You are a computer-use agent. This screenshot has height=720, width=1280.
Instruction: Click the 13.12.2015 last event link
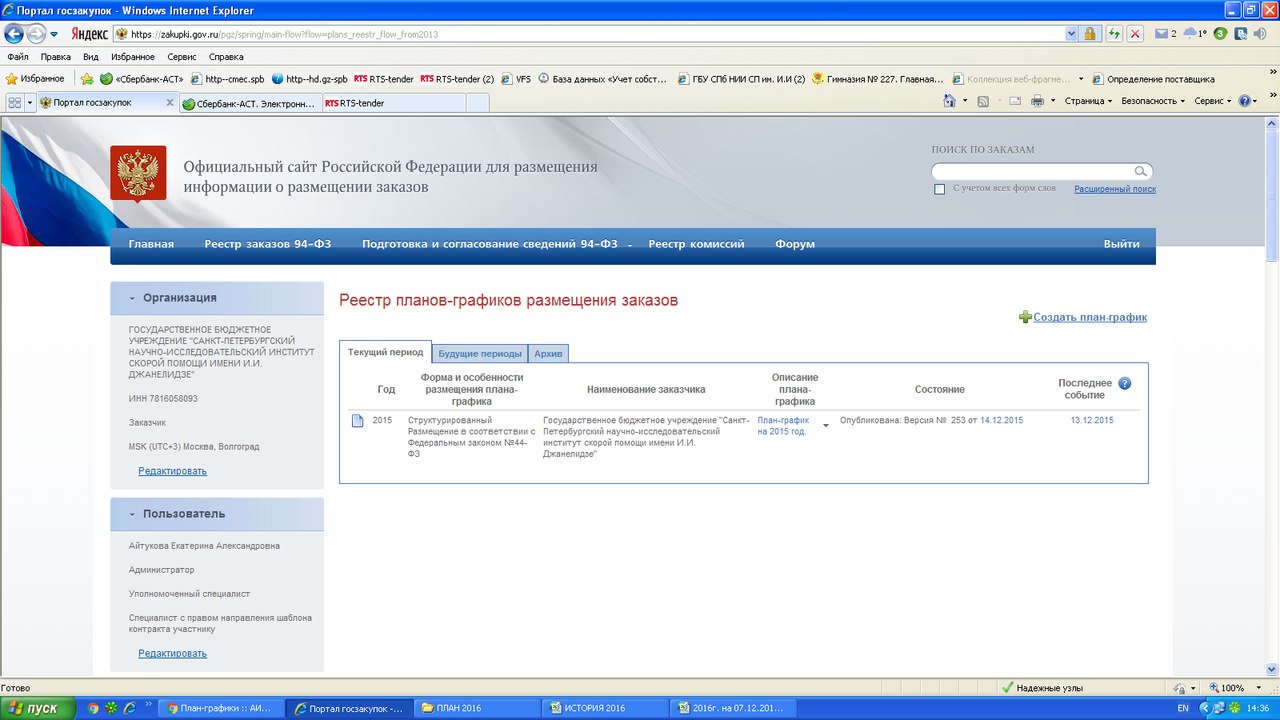[x=1092, y=420]
